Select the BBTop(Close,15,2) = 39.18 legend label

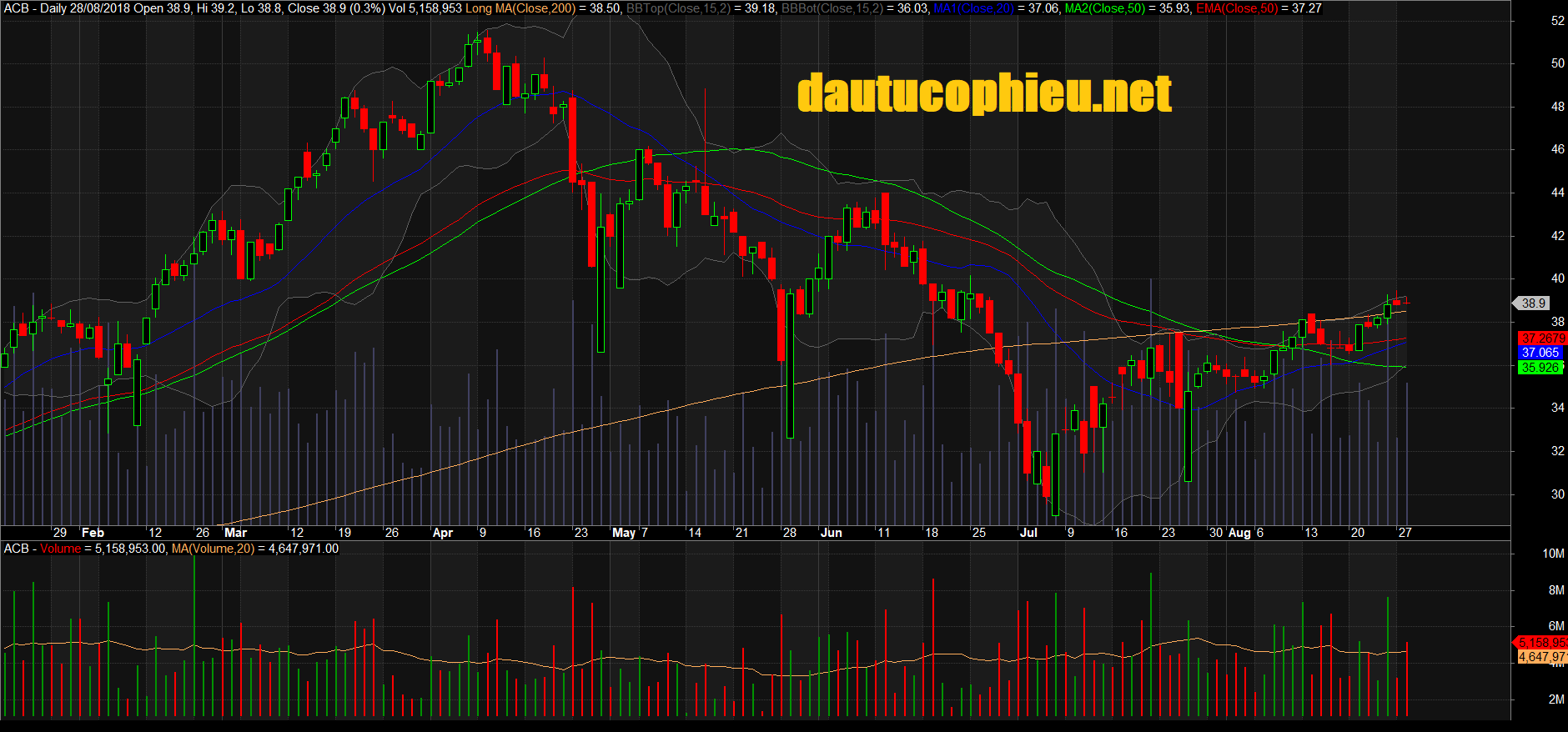(701, 8)
